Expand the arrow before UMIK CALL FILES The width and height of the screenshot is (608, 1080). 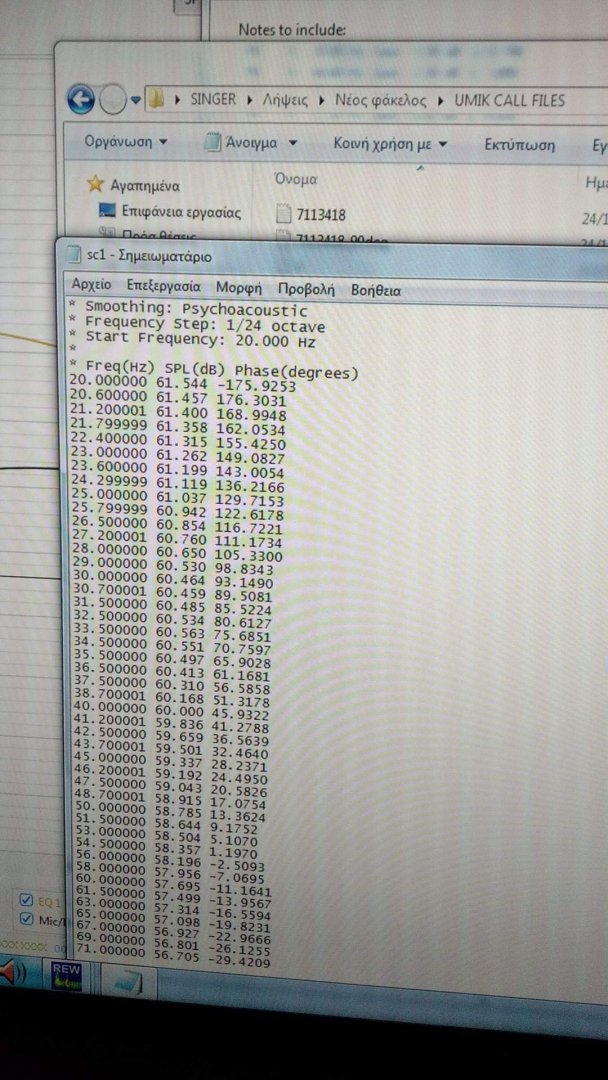(440, 102)
